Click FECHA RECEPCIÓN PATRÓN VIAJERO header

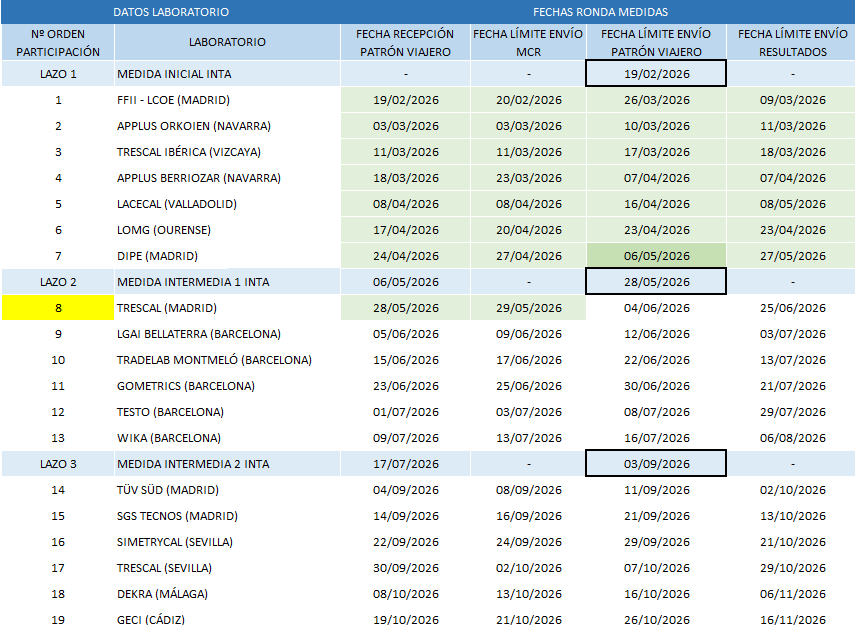(405, 43)
